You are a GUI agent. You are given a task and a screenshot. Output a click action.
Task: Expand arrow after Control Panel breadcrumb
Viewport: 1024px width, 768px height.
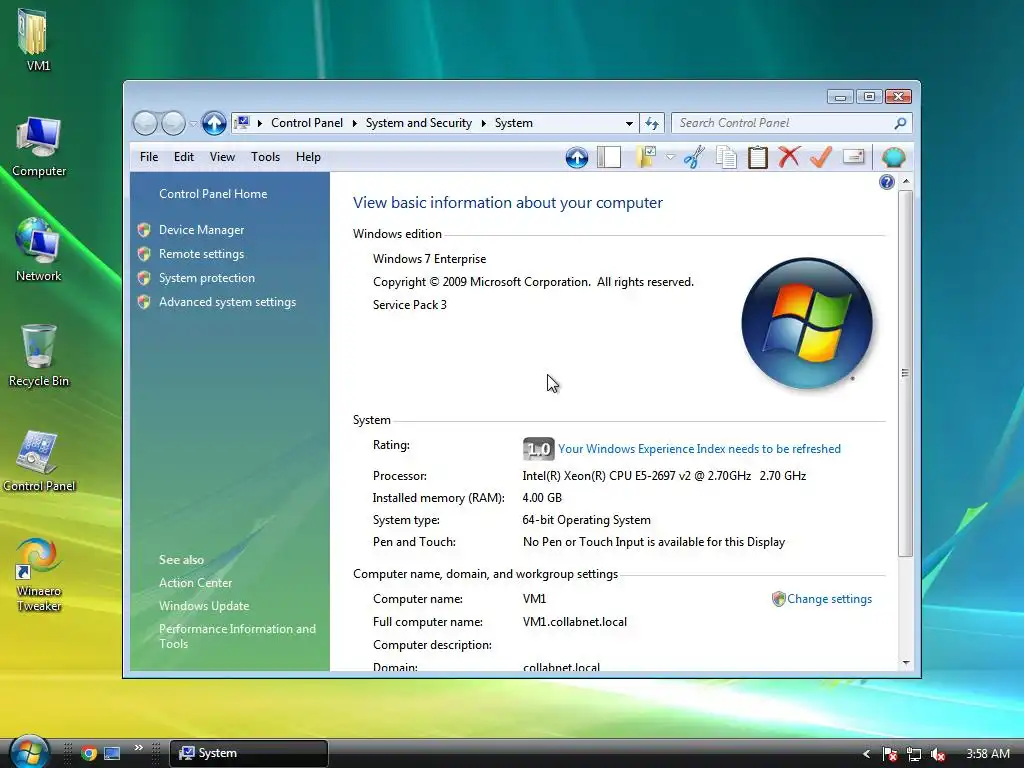pyautogui.click(x=355, y=123)
